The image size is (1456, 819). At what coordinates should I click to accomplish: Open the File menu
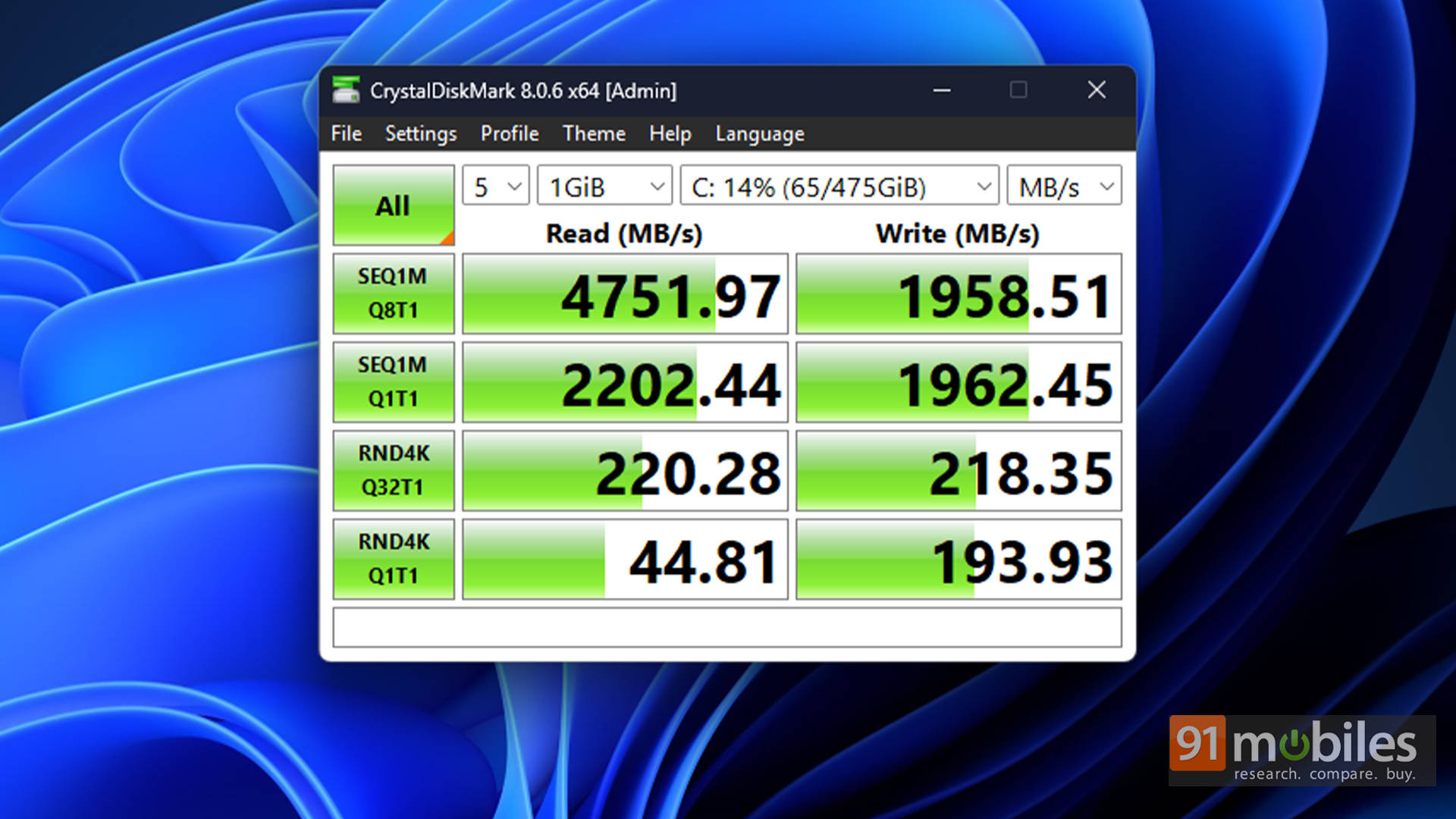347,133
